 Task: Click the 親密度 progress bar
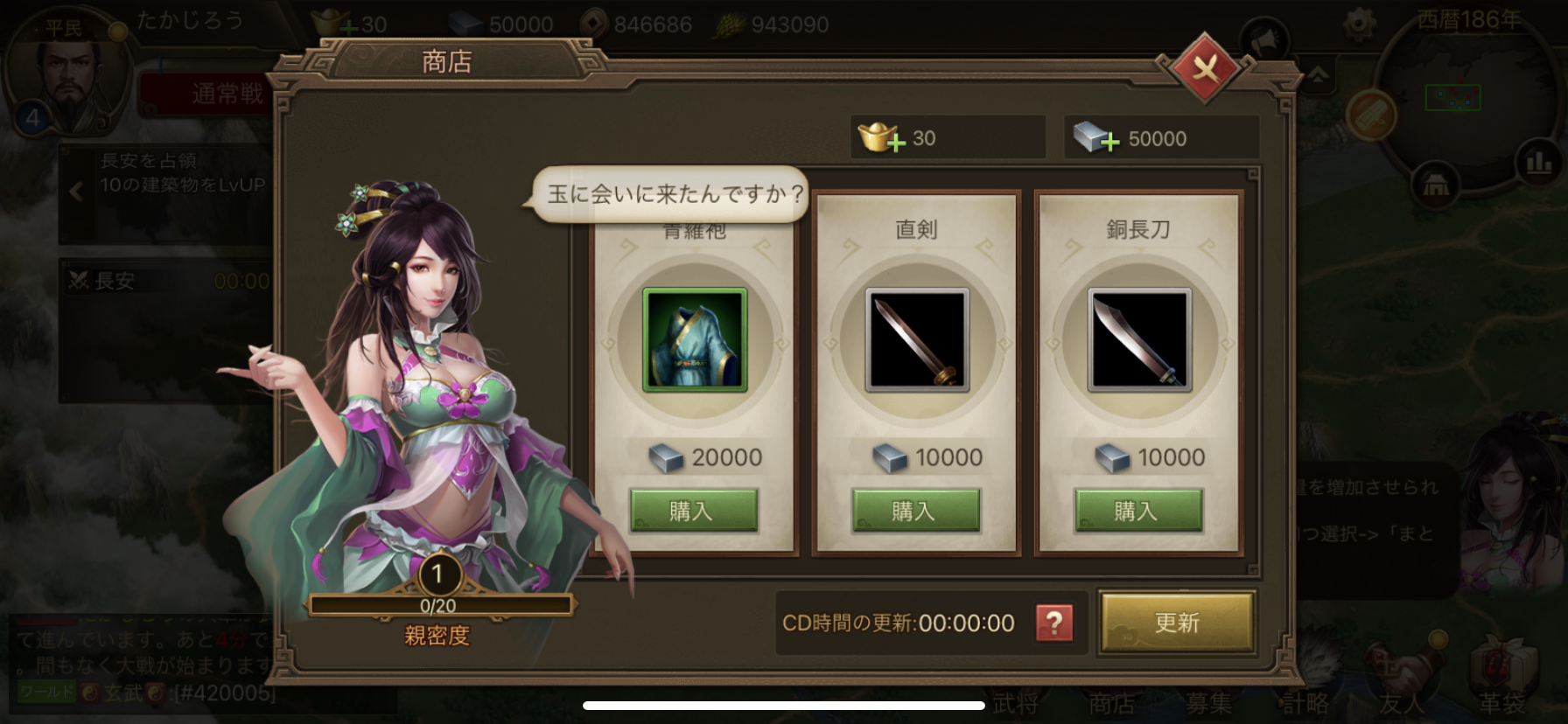pos(440,605)
